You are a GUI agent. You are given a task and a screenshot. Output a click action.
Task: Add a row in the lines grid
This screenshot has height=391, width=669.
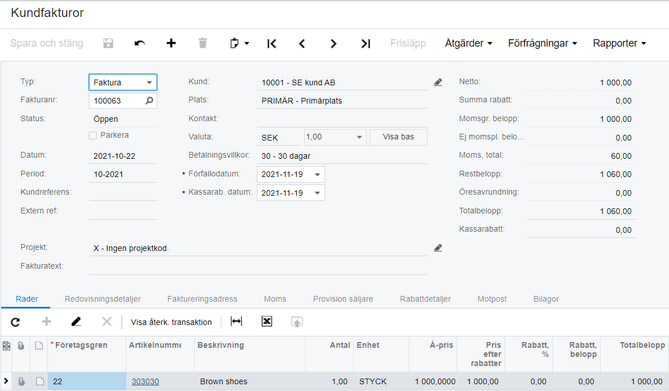click(x=47, y=321)
